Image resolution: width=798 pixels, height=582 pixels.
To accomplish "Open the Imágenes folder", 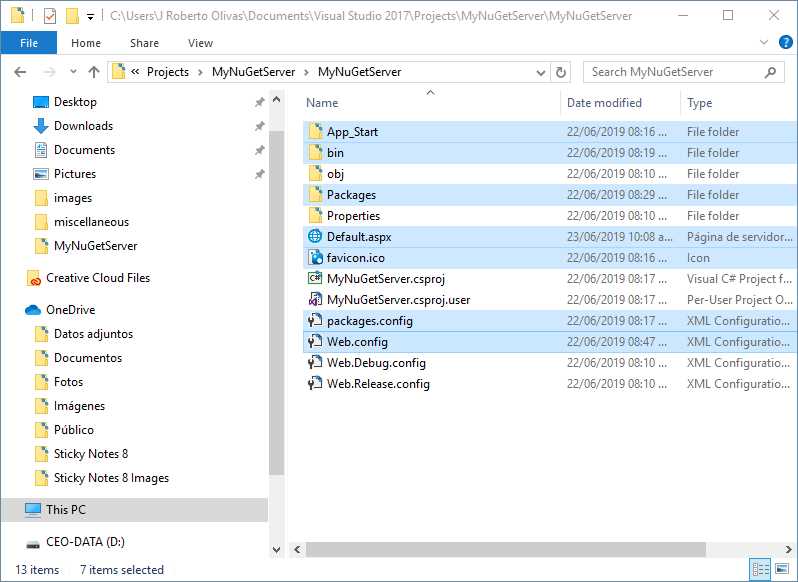I will click(x=79, y=405).
